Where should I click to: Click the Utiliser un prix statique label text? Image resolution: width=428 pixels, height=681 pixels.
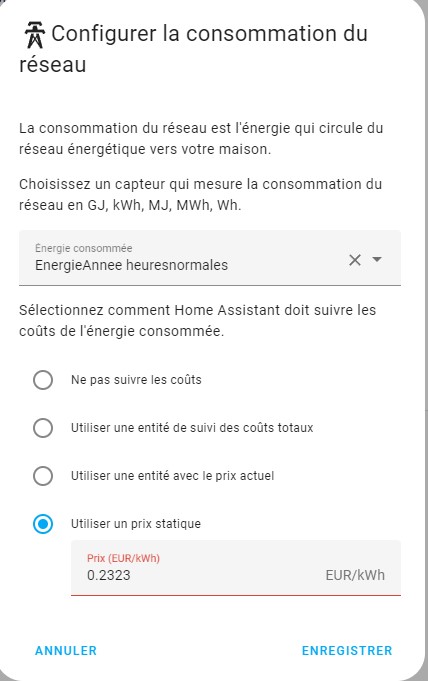coord(136,524)
